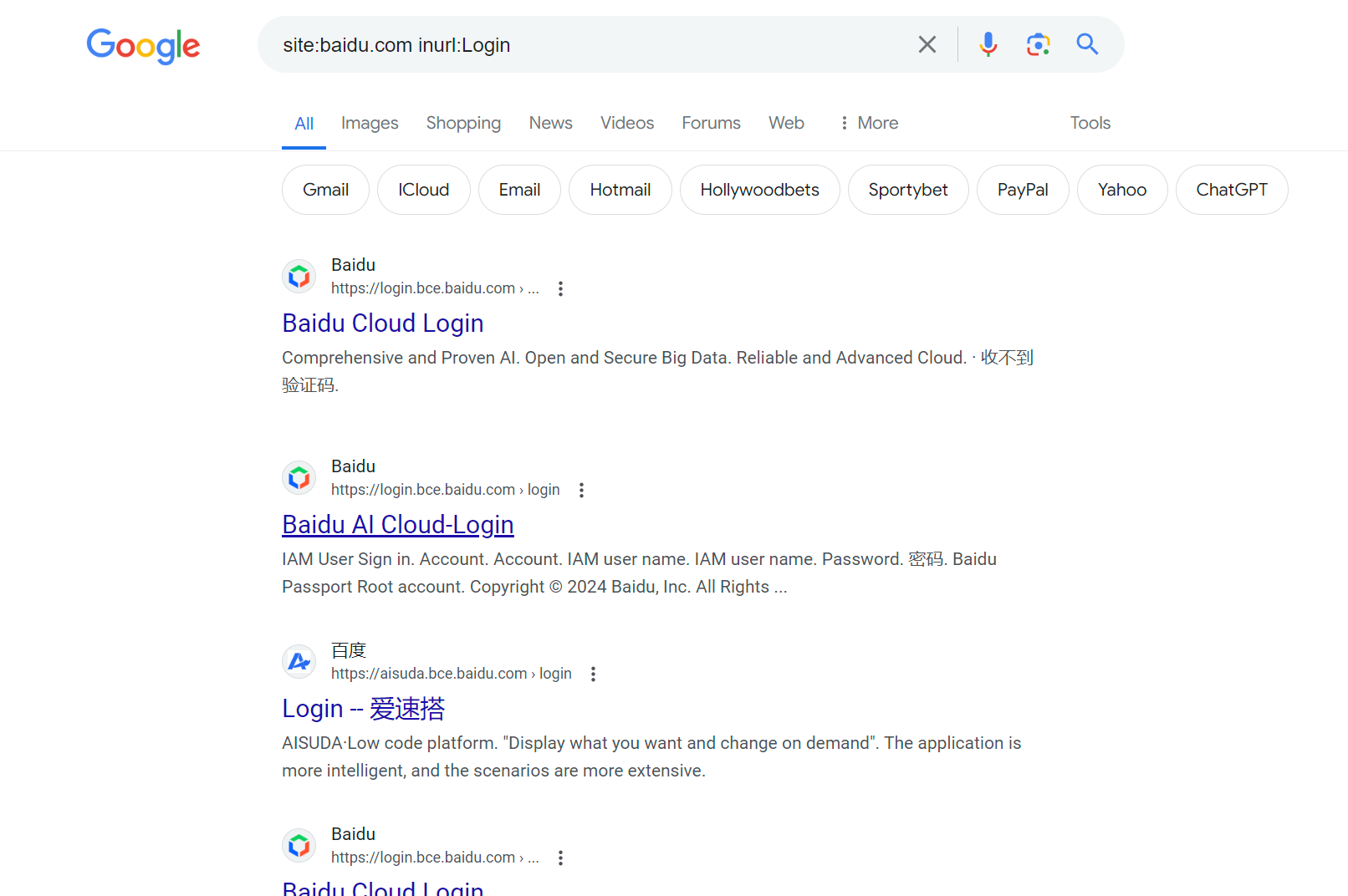Open the Baidu Cloud Login result

382,323
